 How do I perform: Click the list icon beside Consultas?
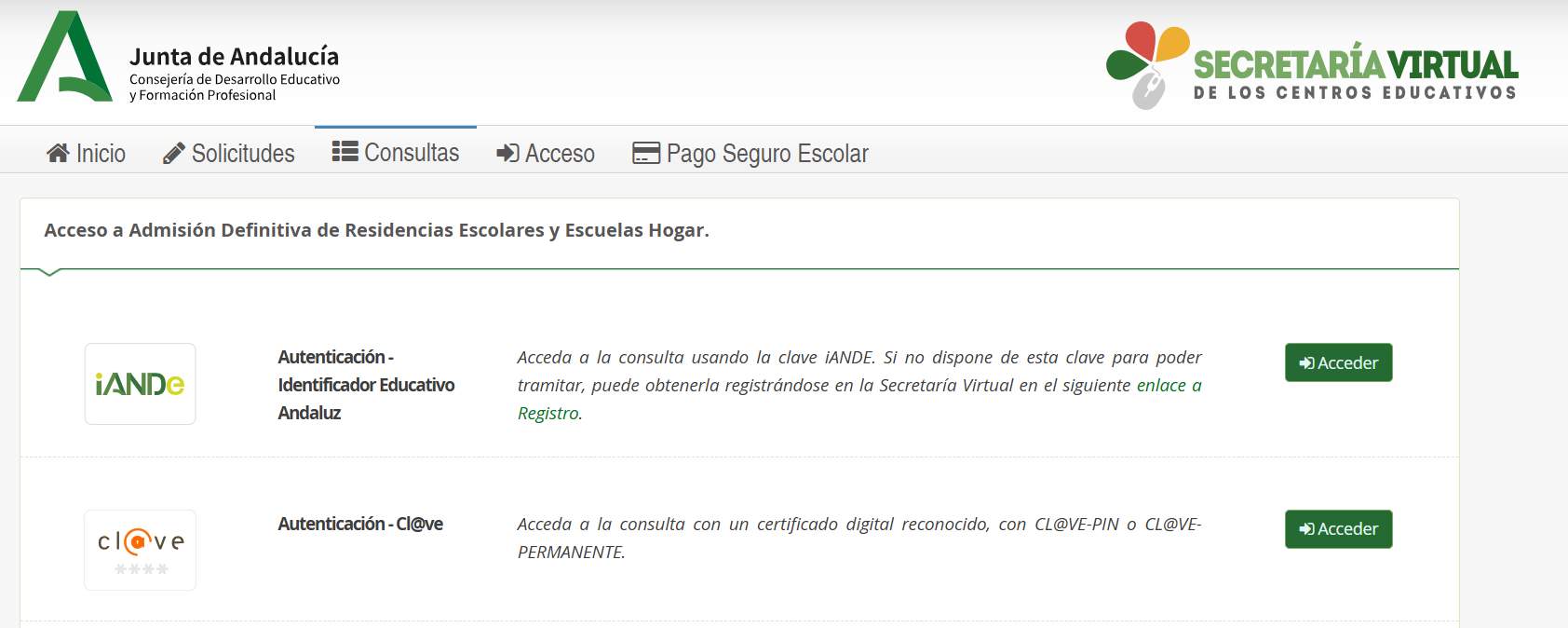pyautogui.click(x=345, y=152)
